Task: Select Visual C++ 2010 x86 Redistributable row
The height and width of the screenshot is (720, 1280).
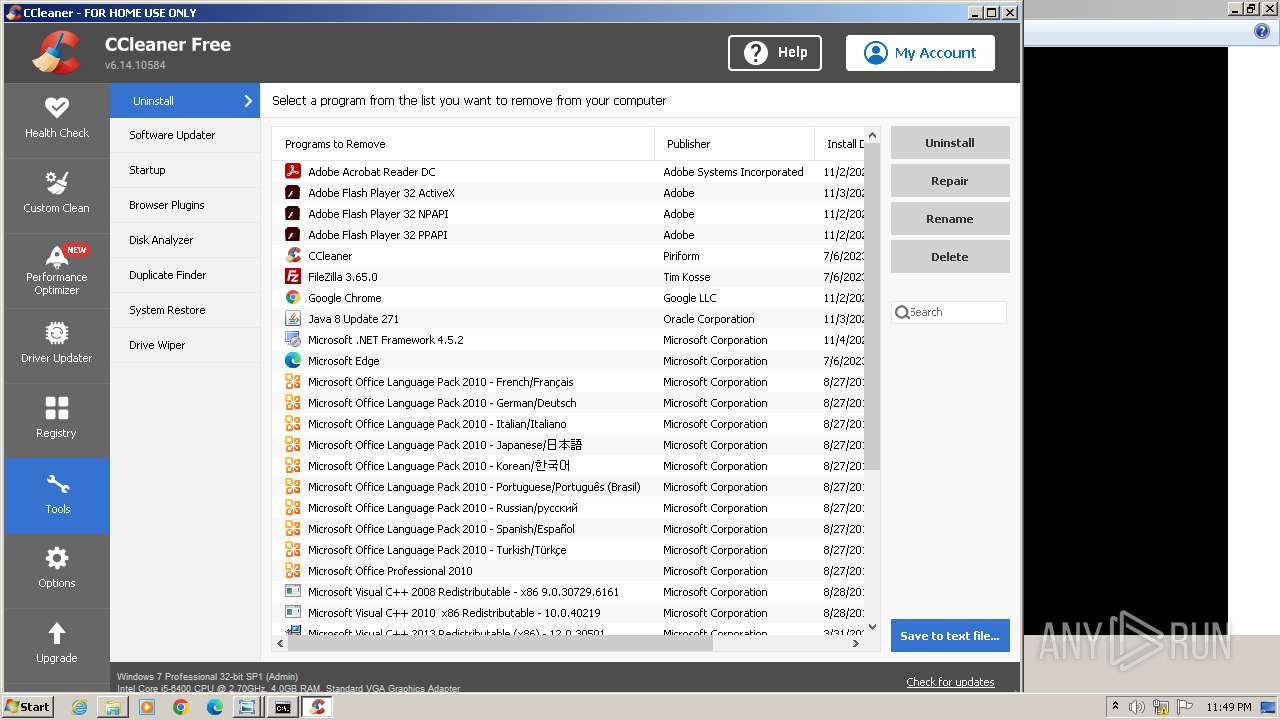Action: [569, 612]
